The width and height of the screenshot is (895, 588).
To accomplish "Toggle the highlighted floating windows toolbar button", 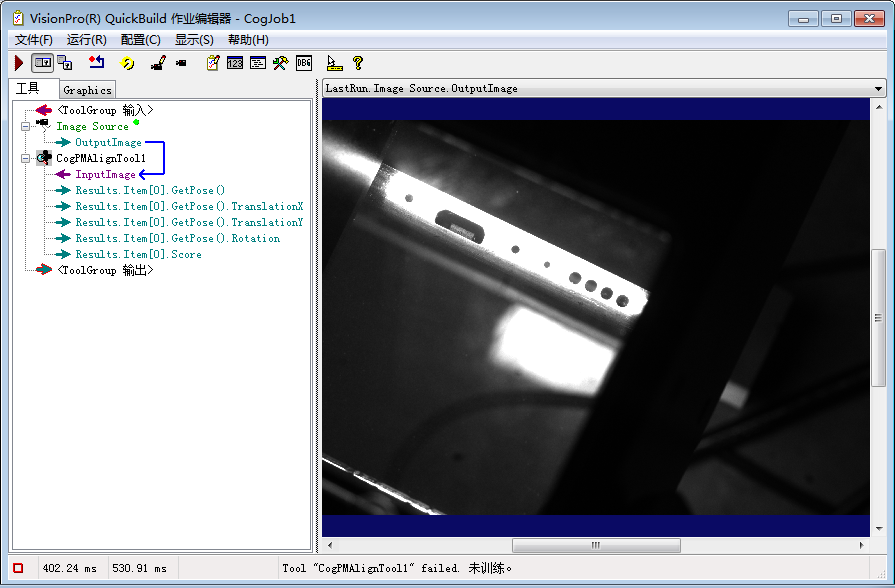I will (x=42, y=63).
